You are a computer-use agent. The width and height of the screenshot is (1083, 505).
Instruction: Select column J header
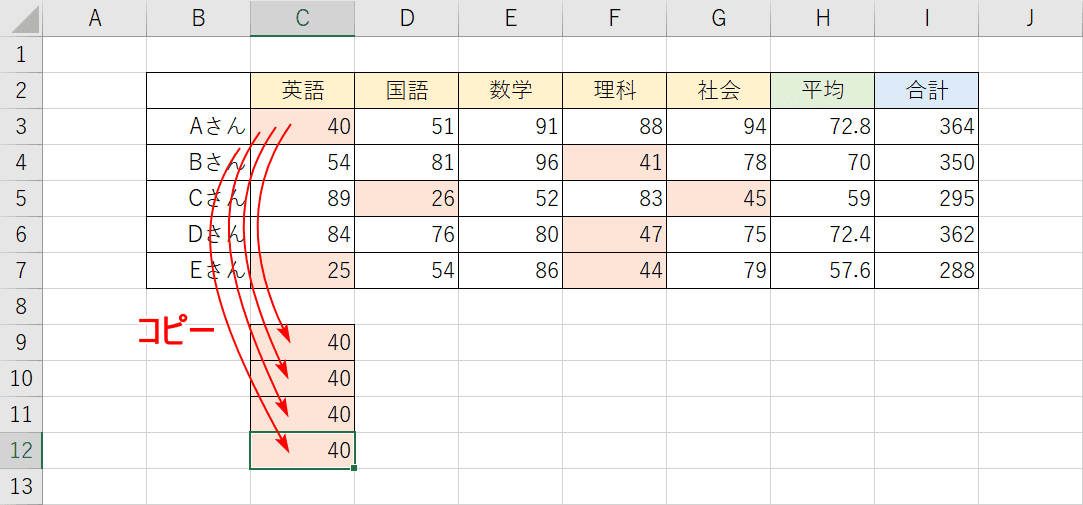point(1031,18)
